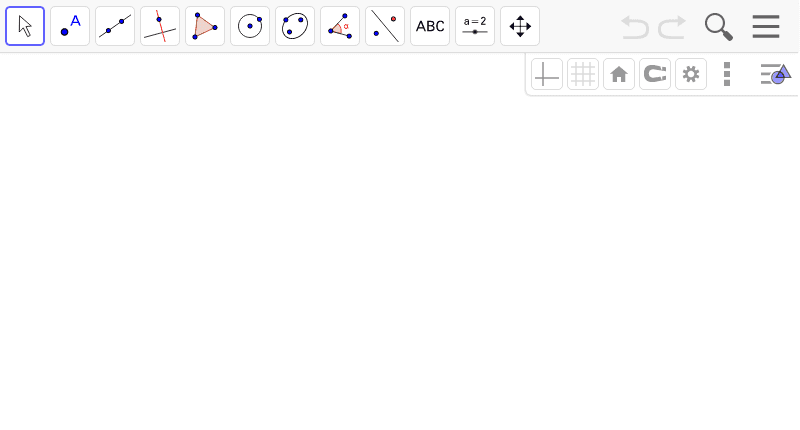
Task: Select the Ellipse conic tool
Action: [x=295, y=26]
